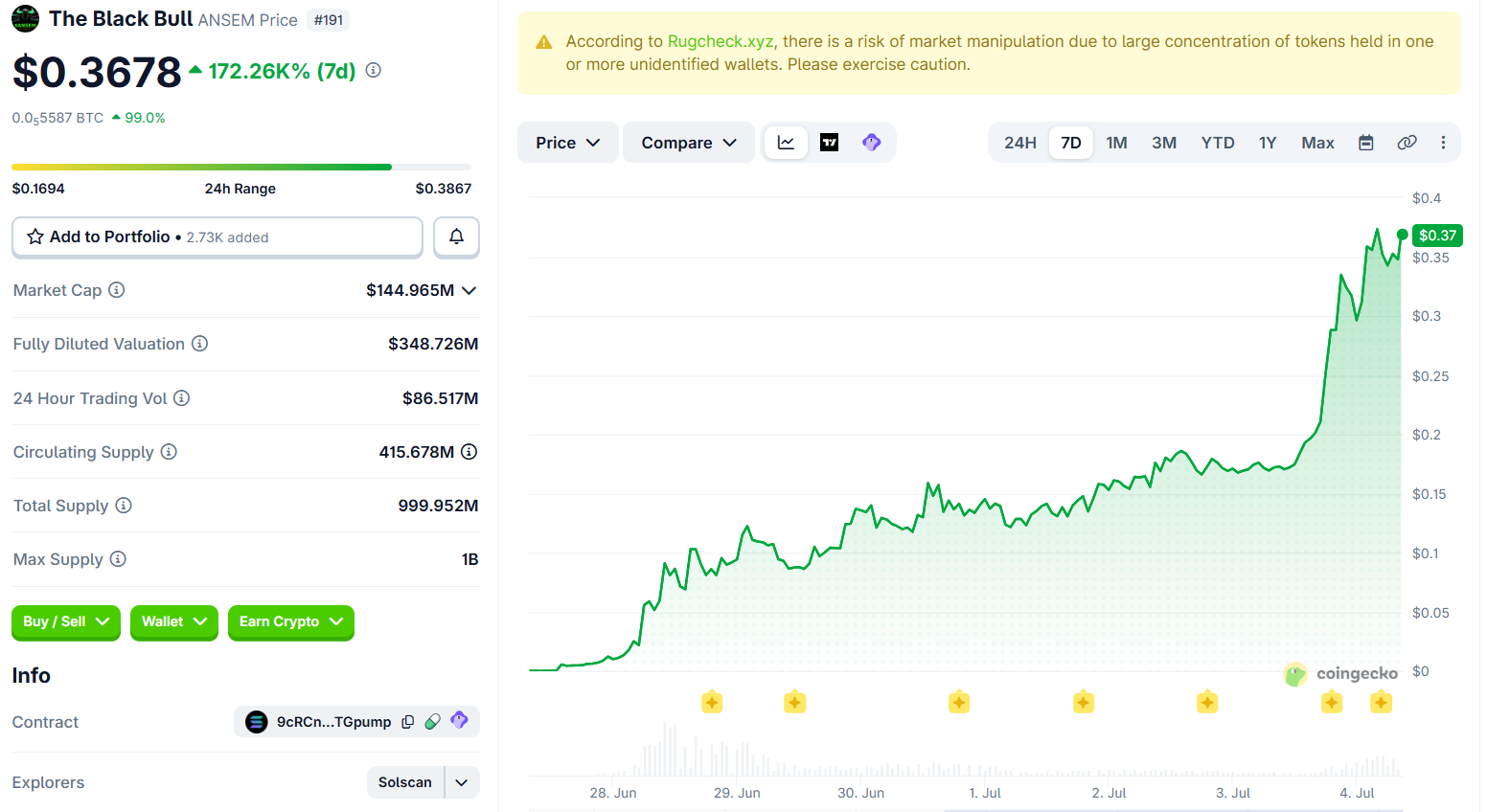Expand the Explorers dropdown arrow

click(x=462, y=782)
